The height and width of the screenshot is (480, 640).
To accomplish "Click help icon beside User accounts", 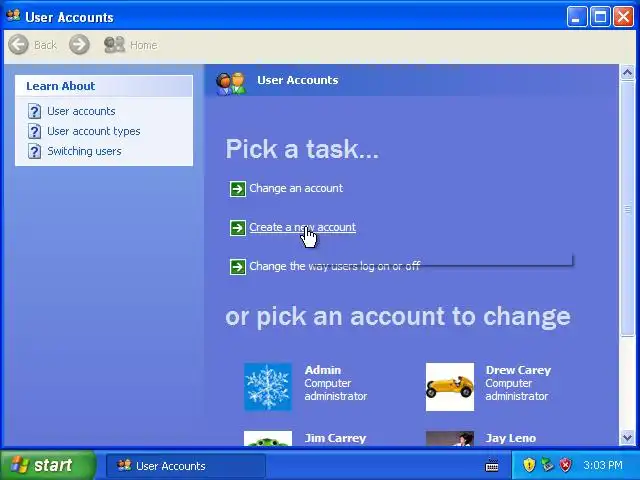I will point(34,111).
